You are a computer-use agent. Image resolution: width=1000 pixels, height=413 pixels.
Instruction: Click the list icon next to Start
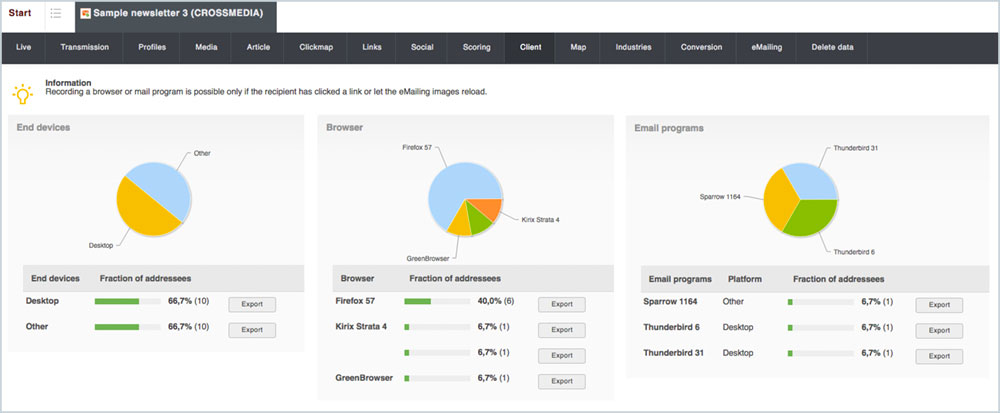56,14
